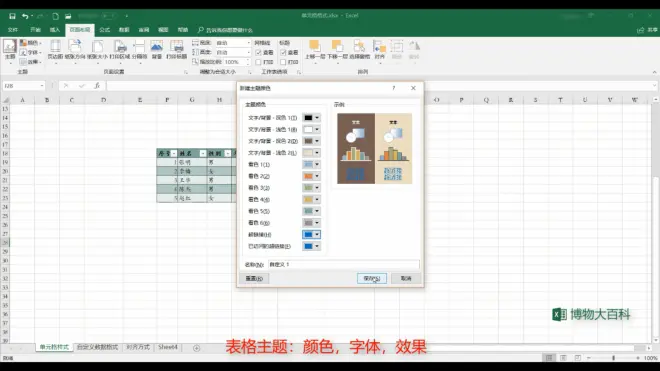Switch to the Data (数据) tab
The height and width of the screenshot is (371, 660).
[x=124, y=30]
